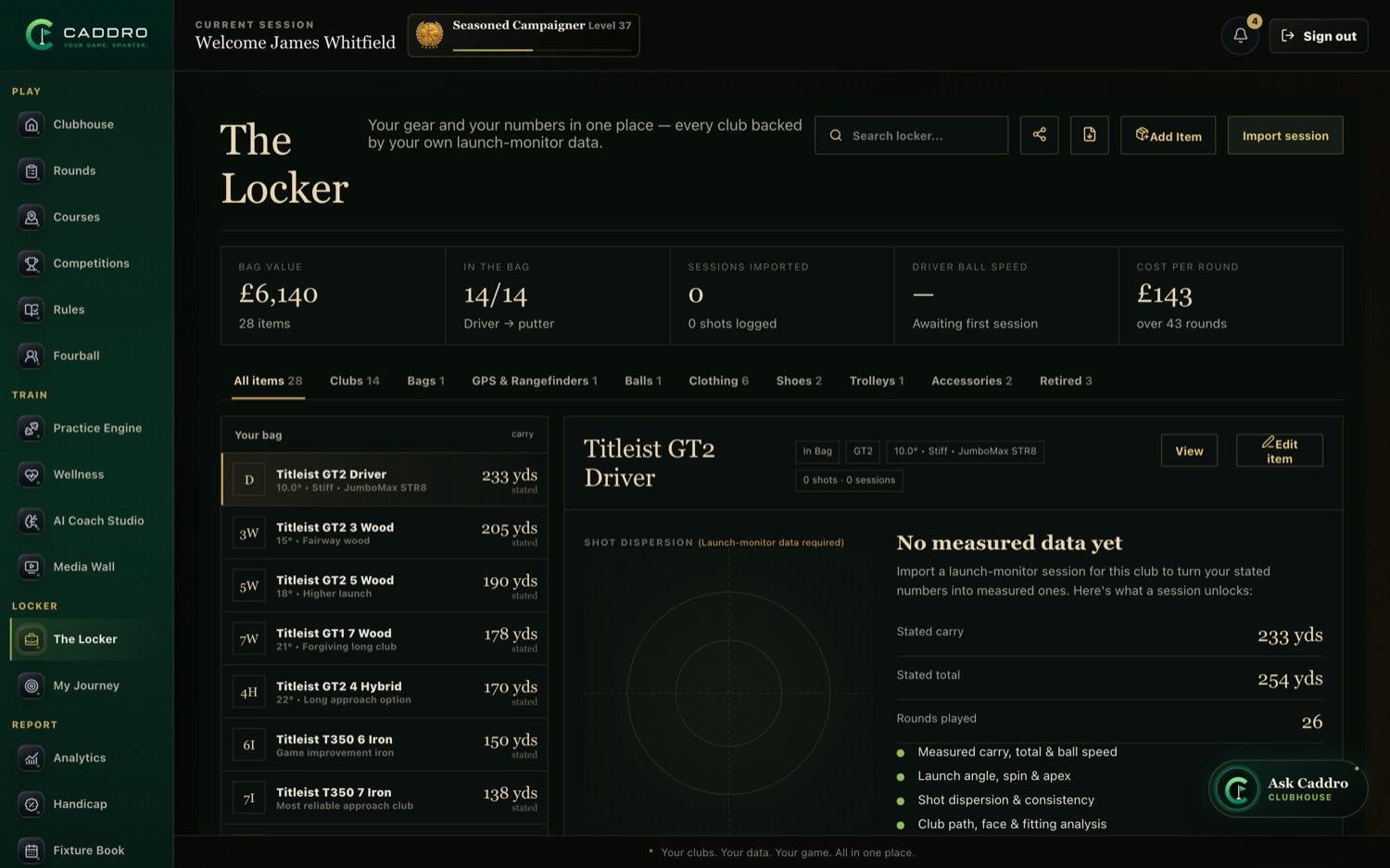
Task: Click the 0 shots · 0 sessions chip
Action: click(849, 480)
